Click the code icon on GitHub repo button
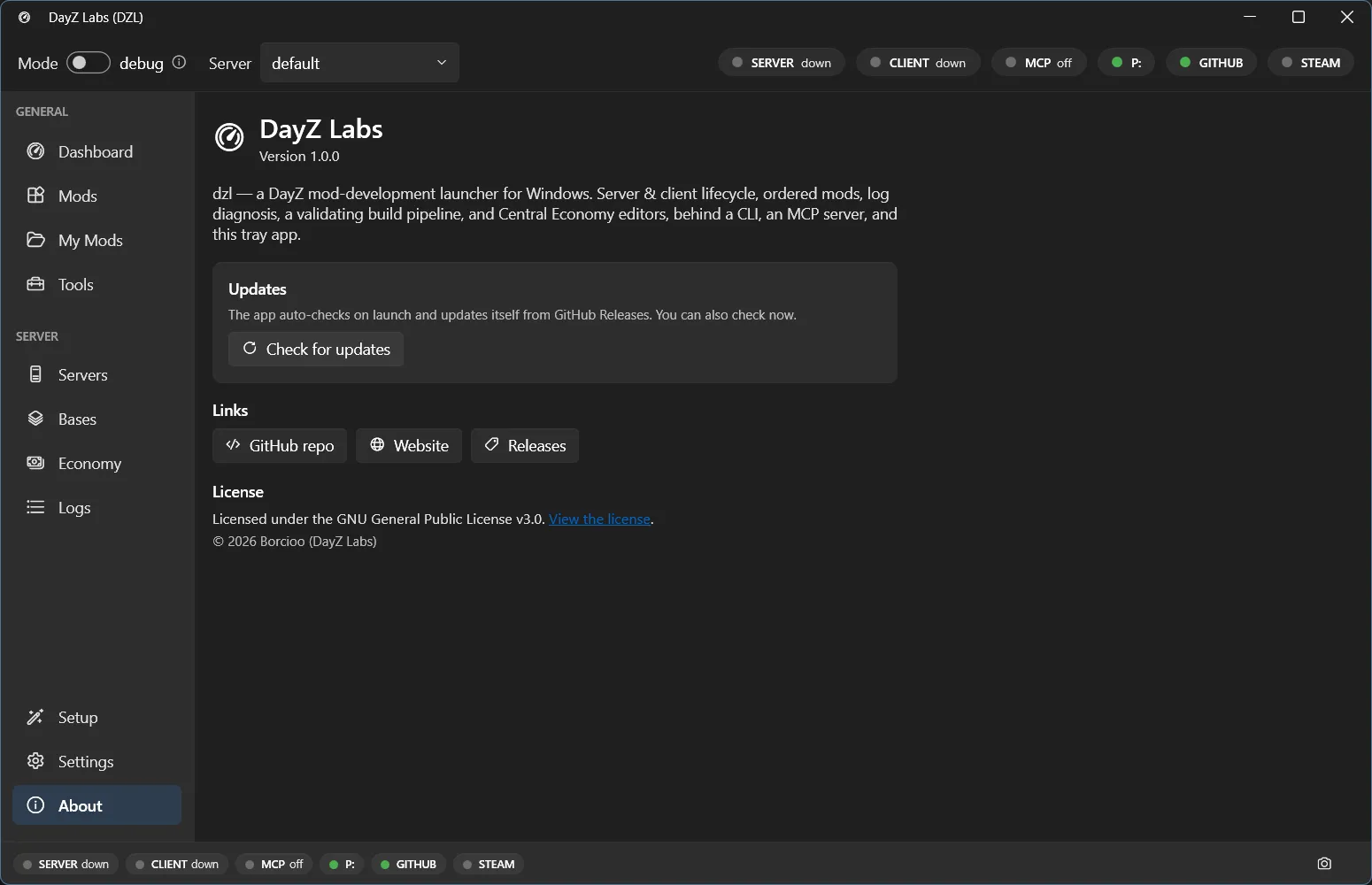The height and width of the screenshot is (885, 1372). (x=233, y=445)
